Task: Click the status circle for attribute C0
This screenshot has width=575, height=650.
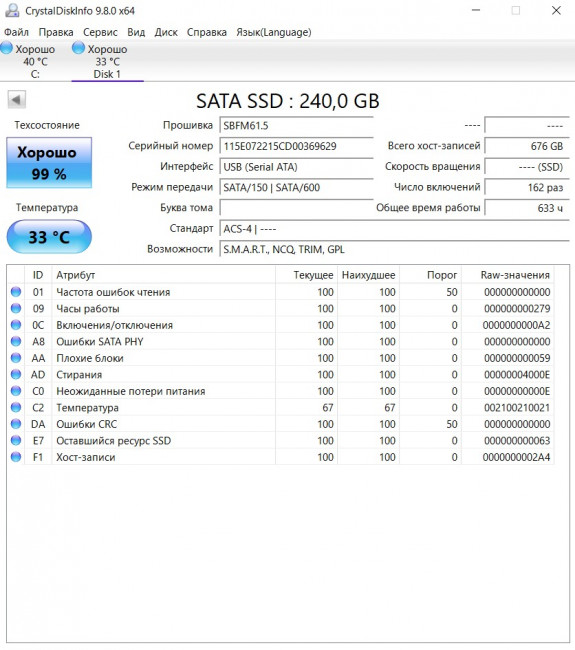Action: tap(16, 391)
